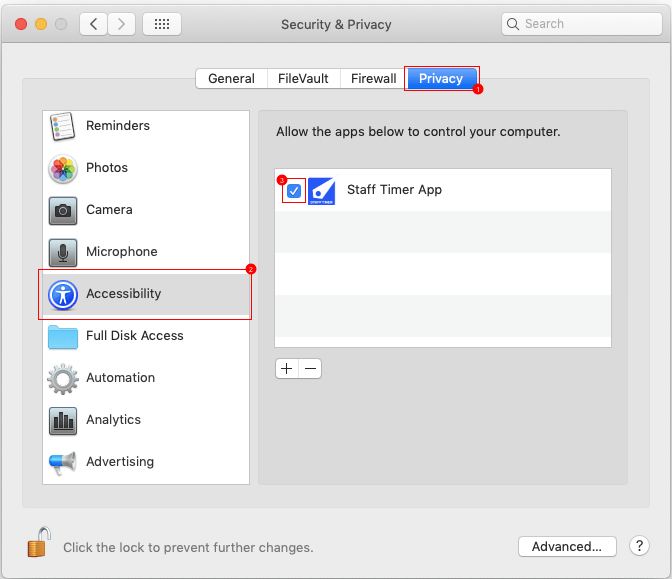
Task: Select the Automation gear icon
Action: tap(63, 378)
